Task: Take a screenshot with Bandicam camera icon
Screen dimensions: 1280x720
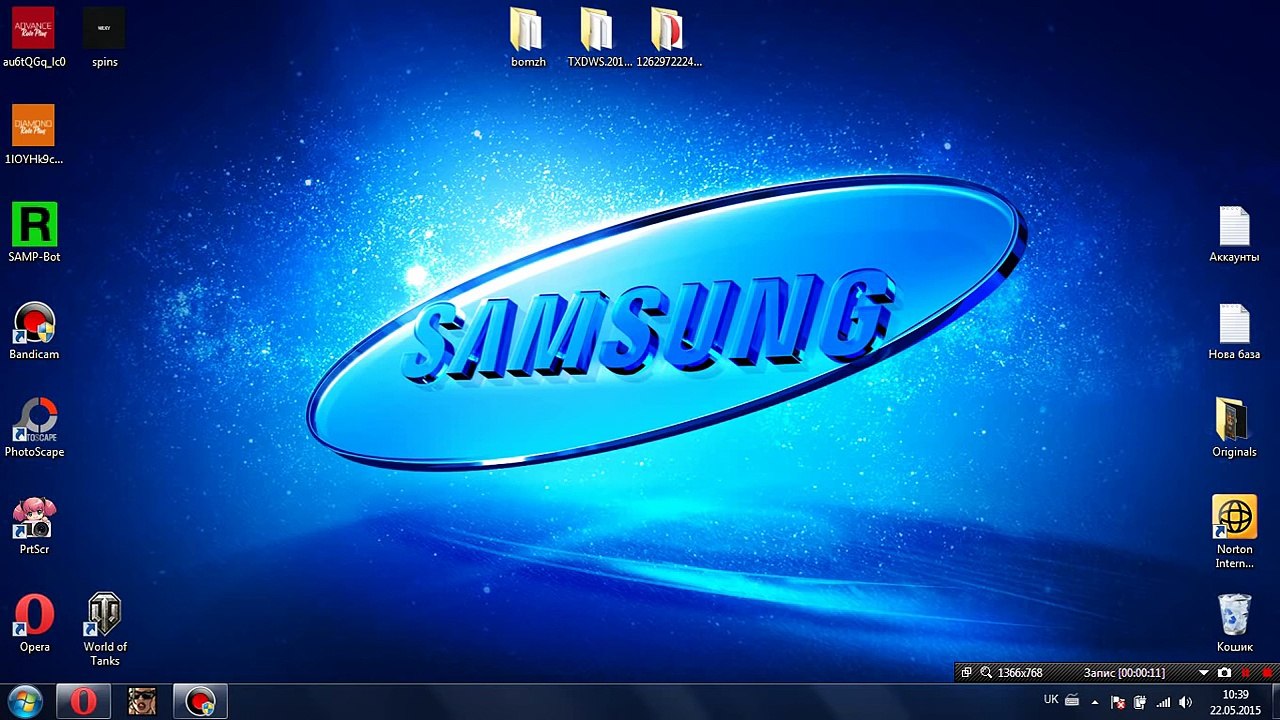Action: click(1224, 673)
